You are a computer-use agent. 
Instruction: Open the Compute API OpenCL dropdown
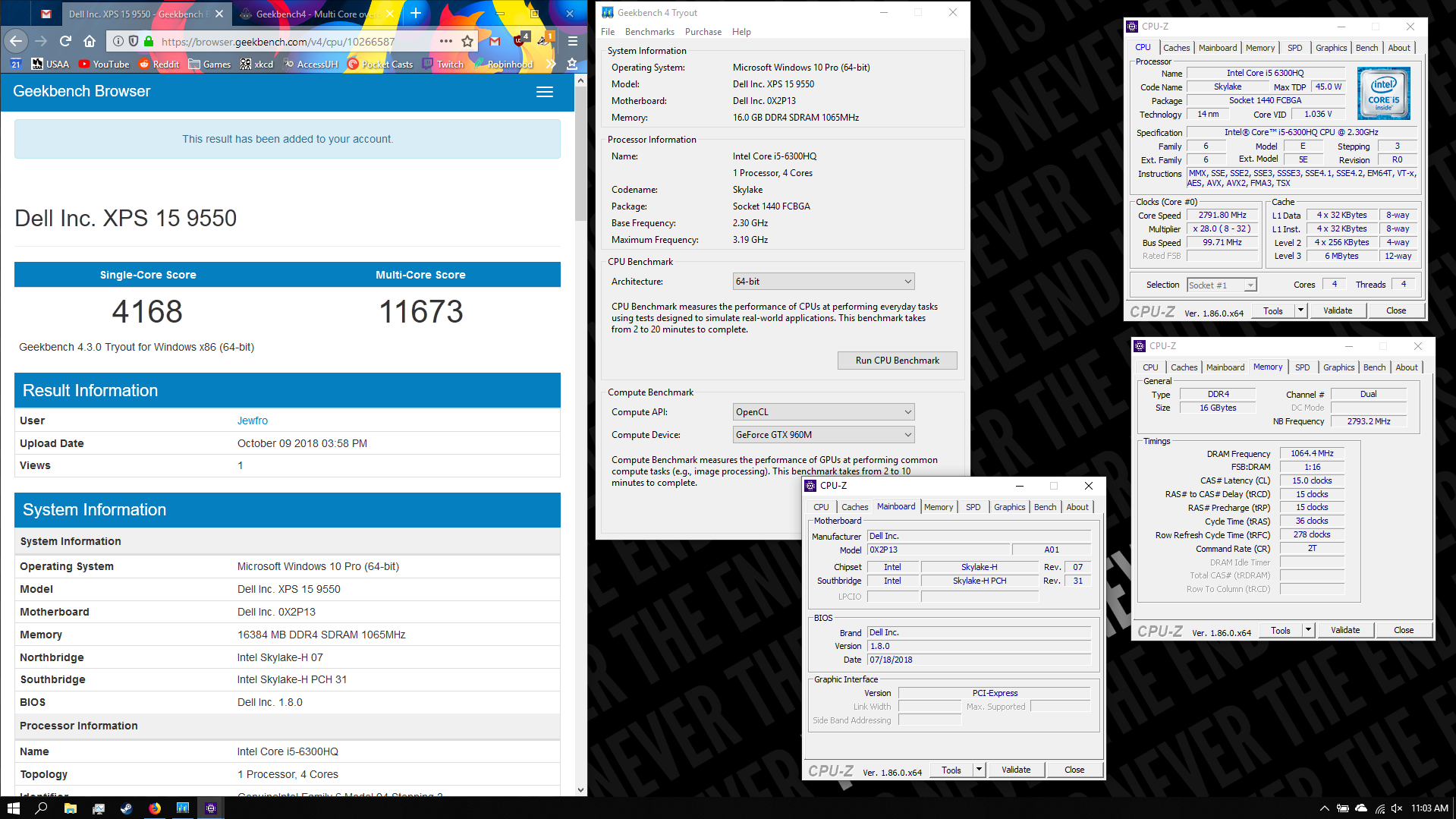coord(823,412)
